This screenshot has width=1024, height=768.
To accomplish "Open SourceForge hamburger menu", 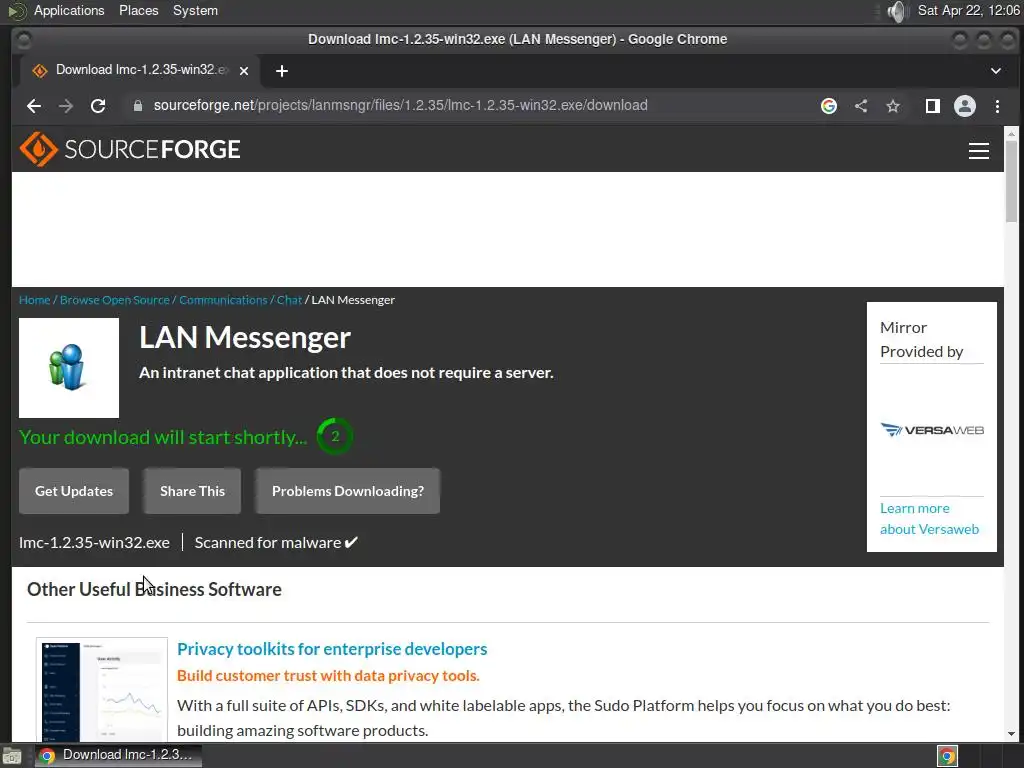I will click(978, 151).
